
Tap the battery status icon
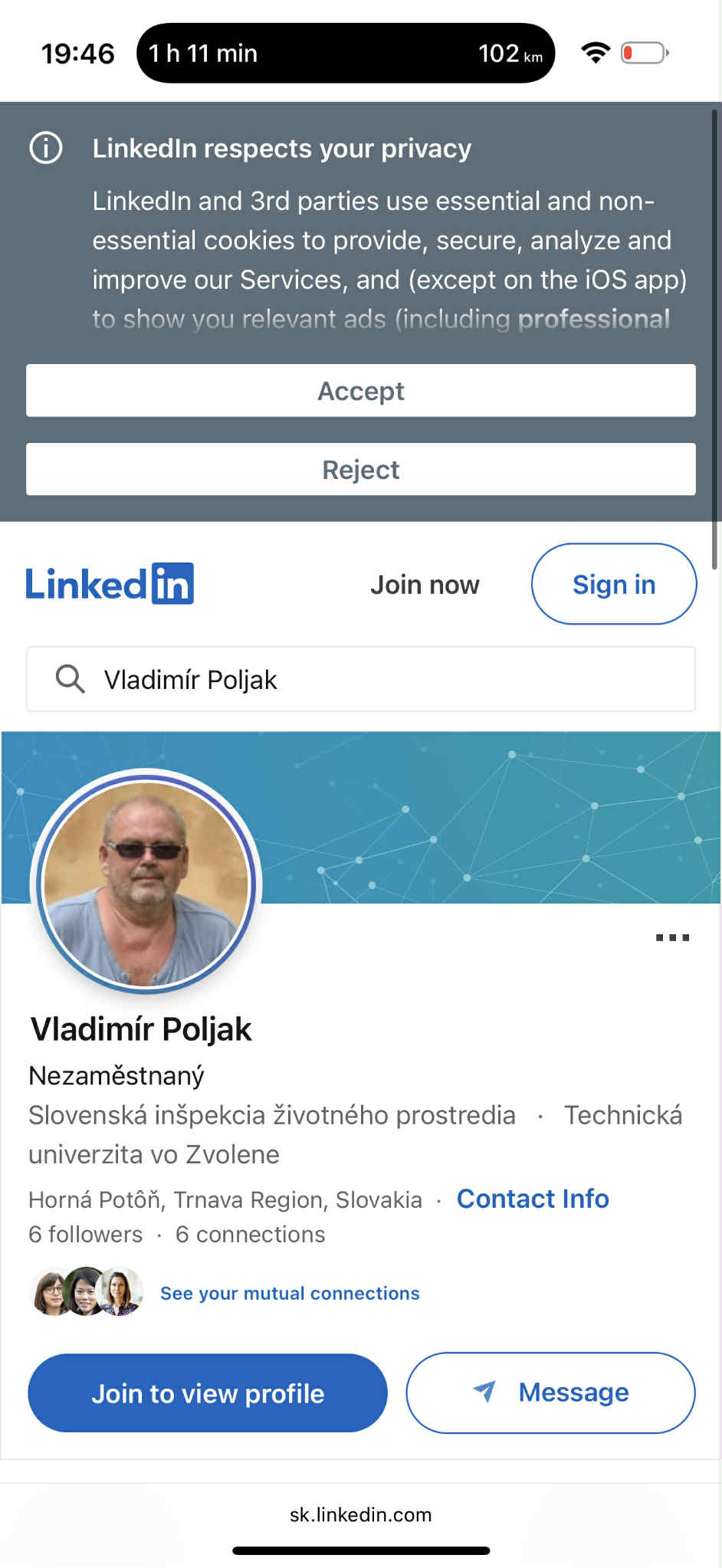pos(644,53)
